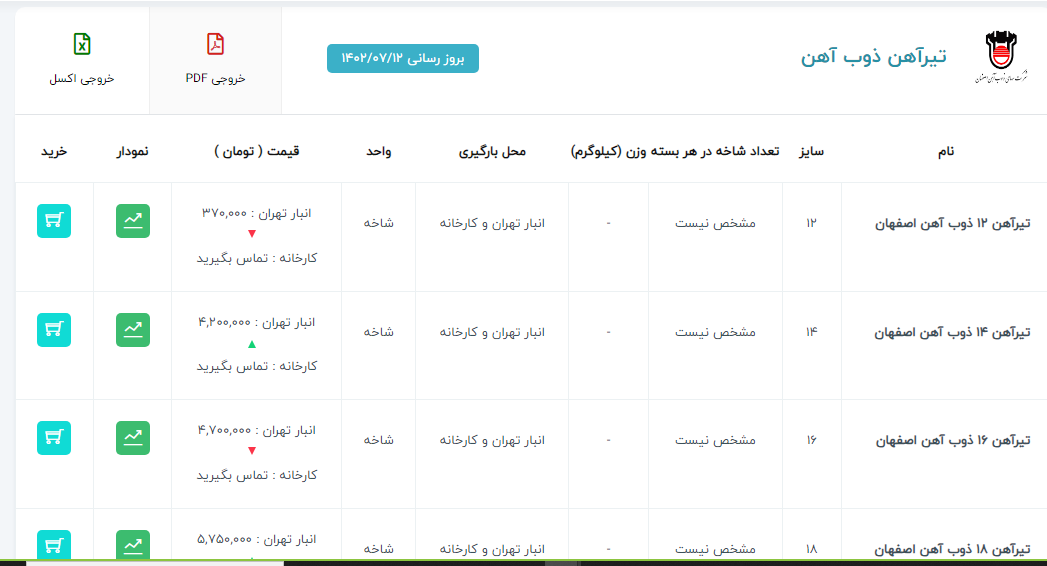Viewport: 1047px width, 566px height.
Task: Open the تیرآهن ۱۴ ذوب آهن اصفهان link
Action: [x=953, y=331]
